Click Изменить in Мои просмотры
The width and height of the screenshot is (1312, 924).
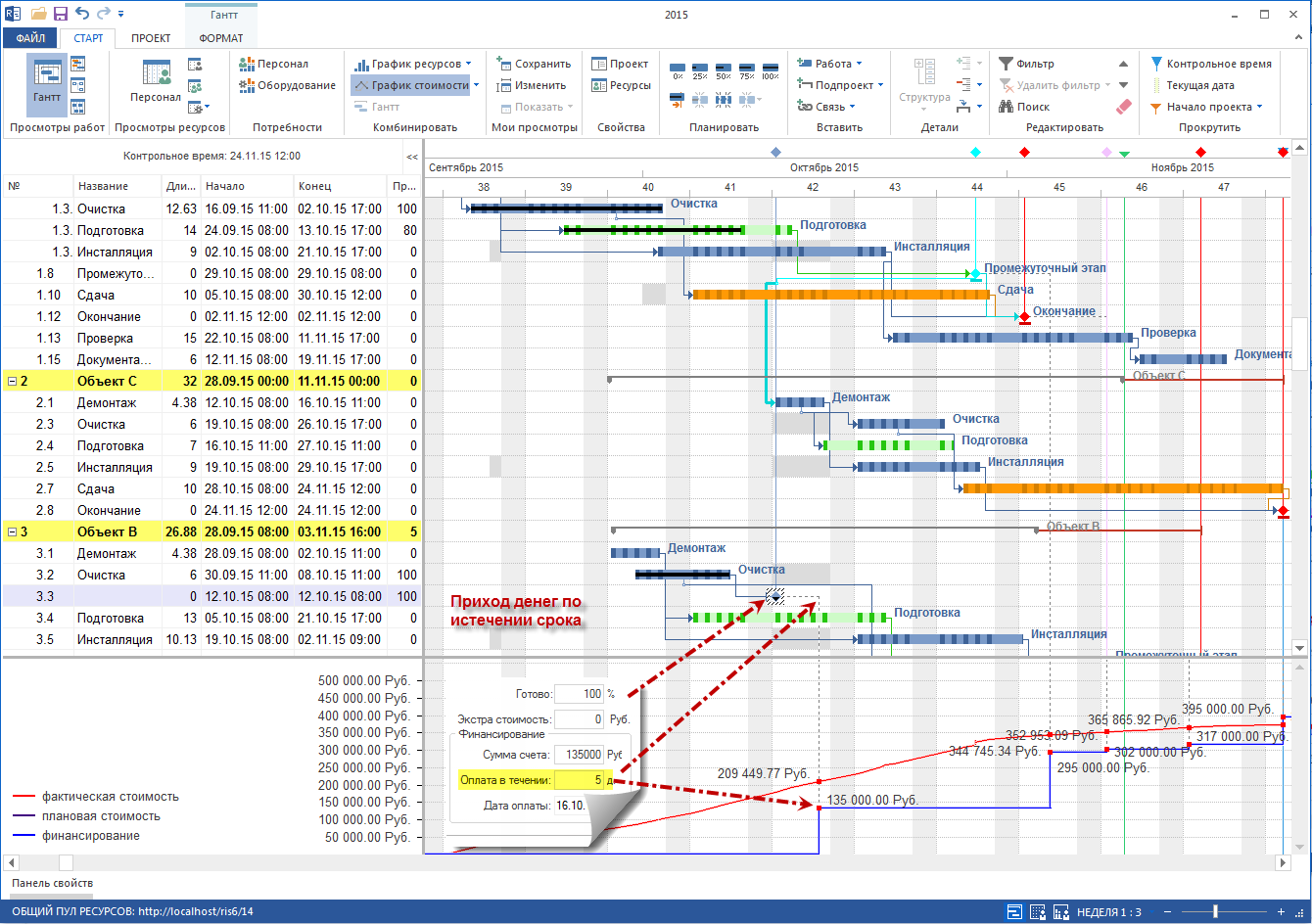click(x=532, y=85)
